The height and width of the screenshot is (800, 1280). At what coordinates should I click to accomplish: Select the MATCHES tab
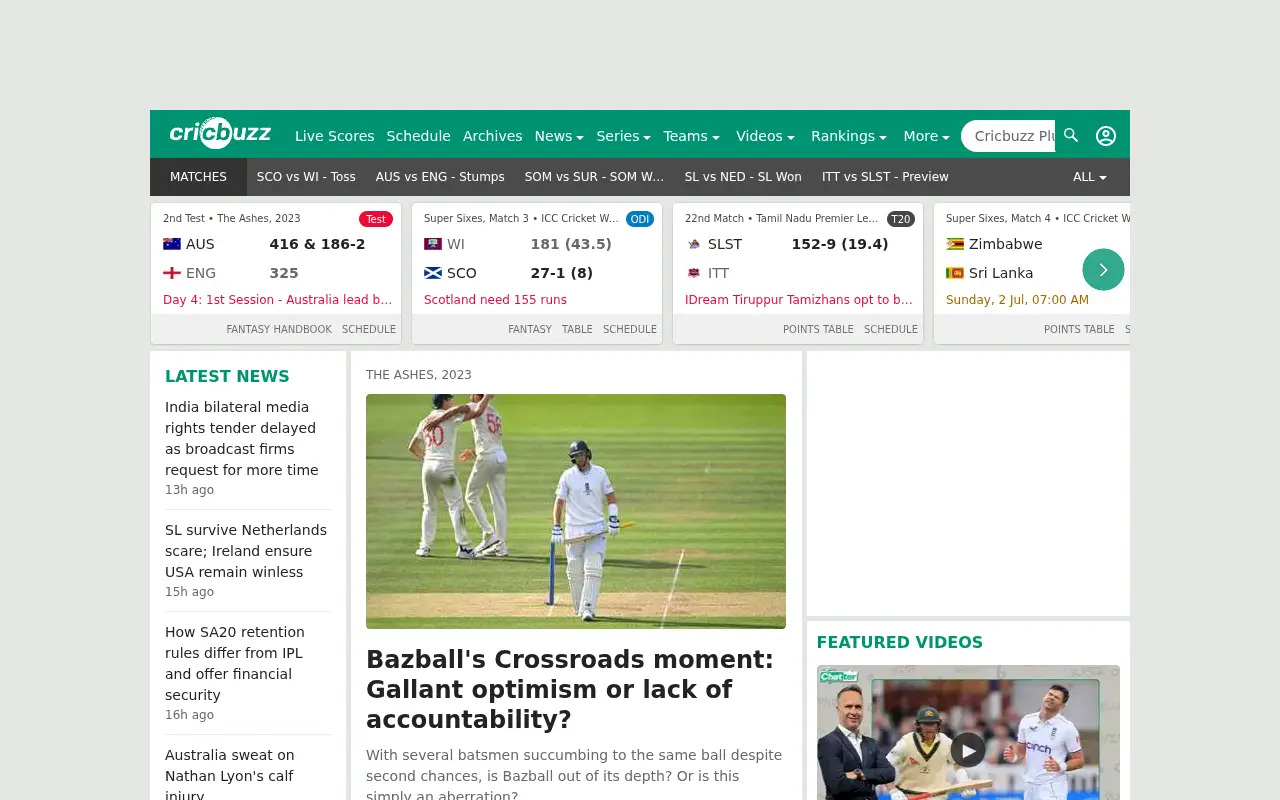(x=198, y=177)
